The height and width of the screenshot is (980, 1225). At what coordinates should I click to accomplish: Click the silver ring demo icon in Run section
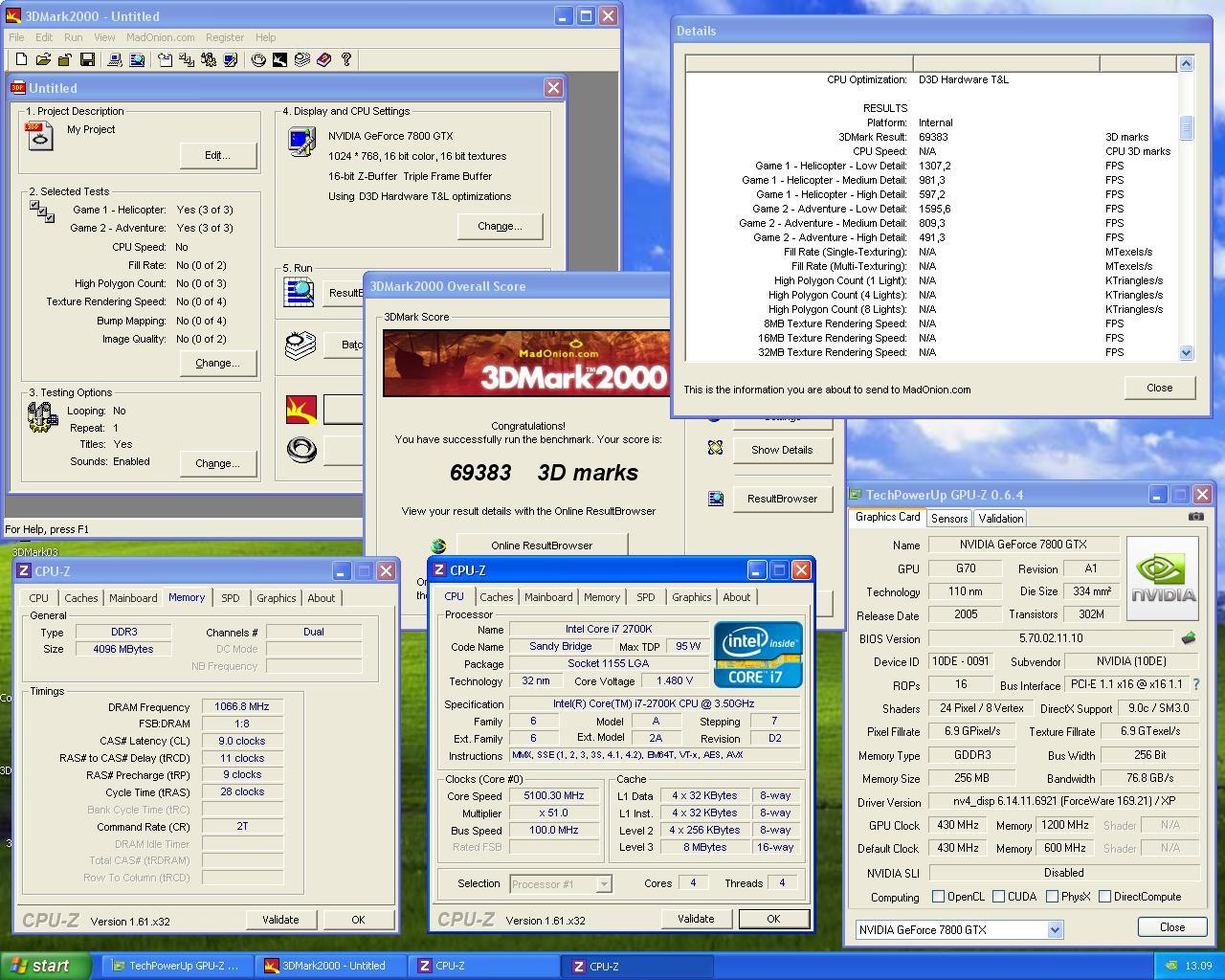tap(301, 449)
